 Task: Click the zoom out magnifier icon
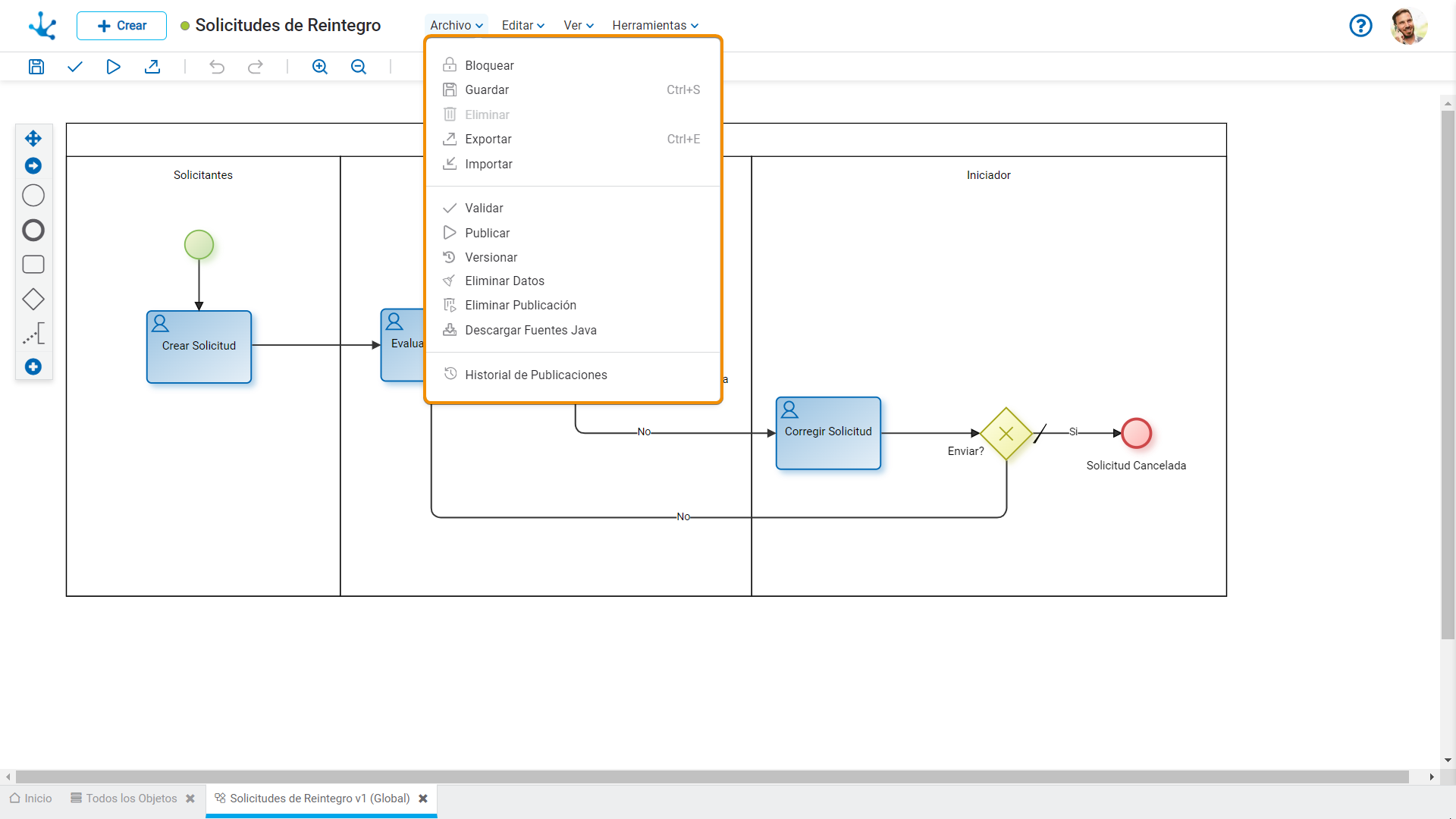pyautogui.click(x=359, y=67)
